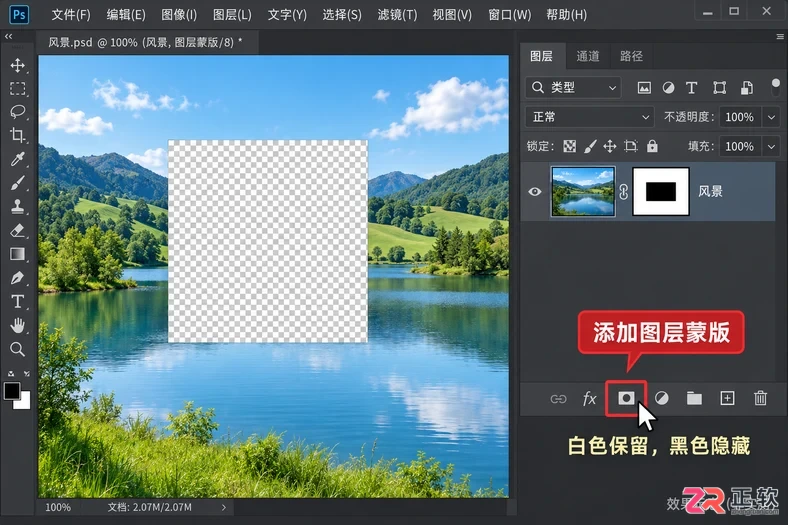
Task: Select the Zoom tool
Action: (18, 349)
